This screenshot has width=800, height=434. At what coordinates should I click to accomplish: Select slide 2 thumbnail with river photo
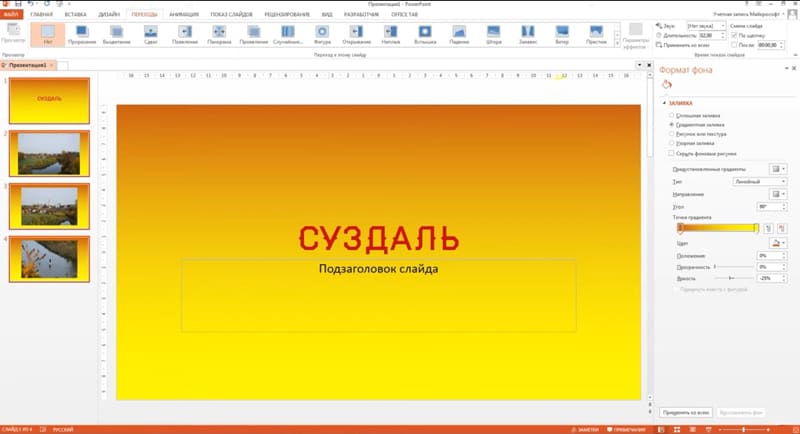49,154
